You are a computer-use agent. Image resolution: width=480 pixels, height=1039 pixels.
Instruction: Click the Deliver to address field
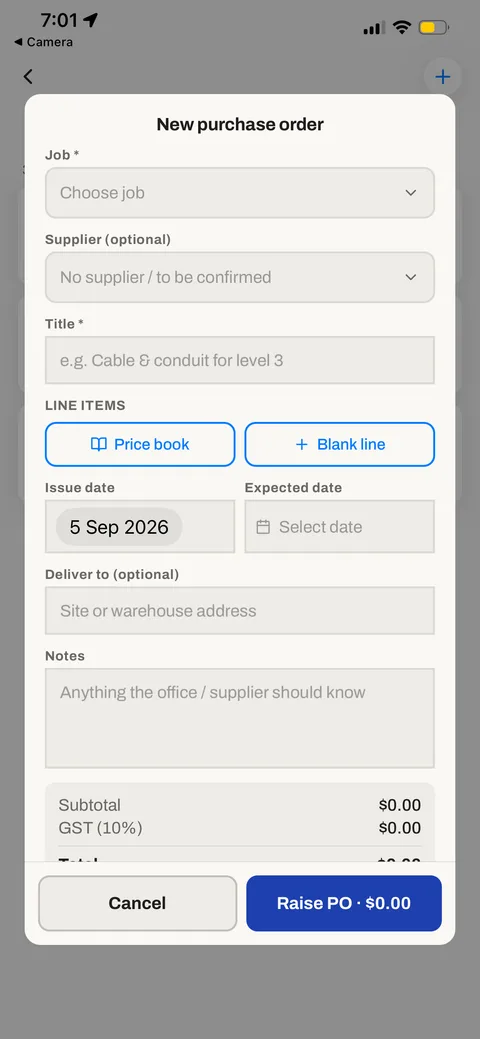coord(240,610)
